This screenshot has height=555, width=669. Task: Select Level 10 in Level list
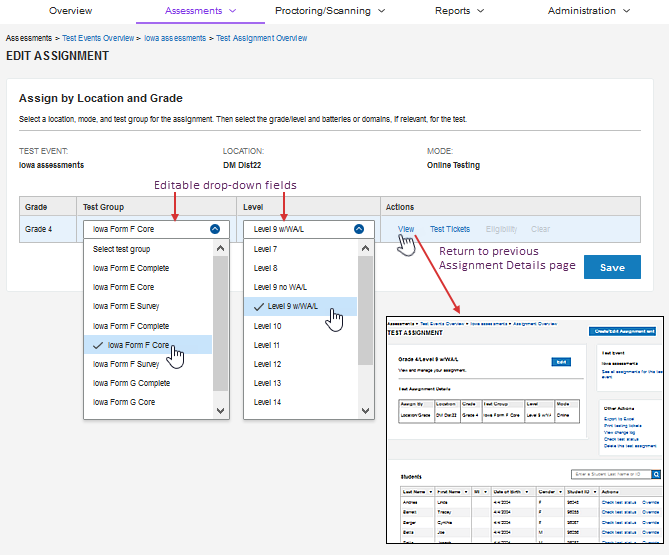tap(301, 326)
